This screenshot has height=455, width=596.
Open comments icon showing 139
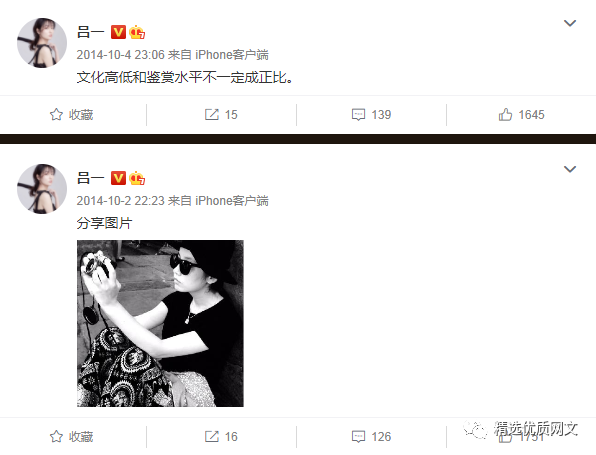click(x=358, y=114)
